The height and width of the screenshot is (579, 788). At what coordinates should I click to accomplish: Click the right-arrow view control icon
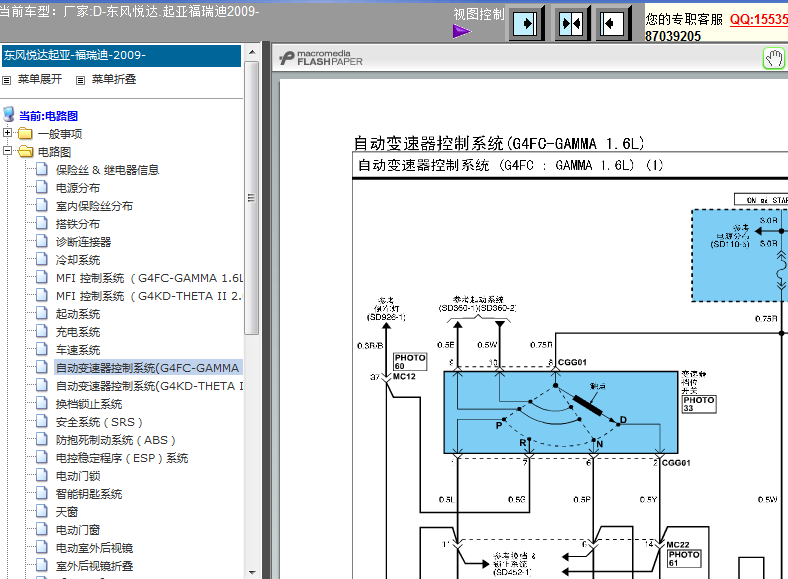coord(525,24)
